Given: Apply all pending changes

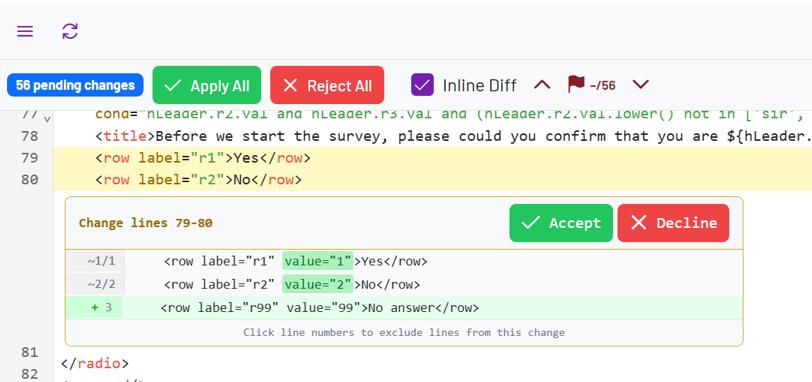Looking at the screenshot, I should pos(207,85).
